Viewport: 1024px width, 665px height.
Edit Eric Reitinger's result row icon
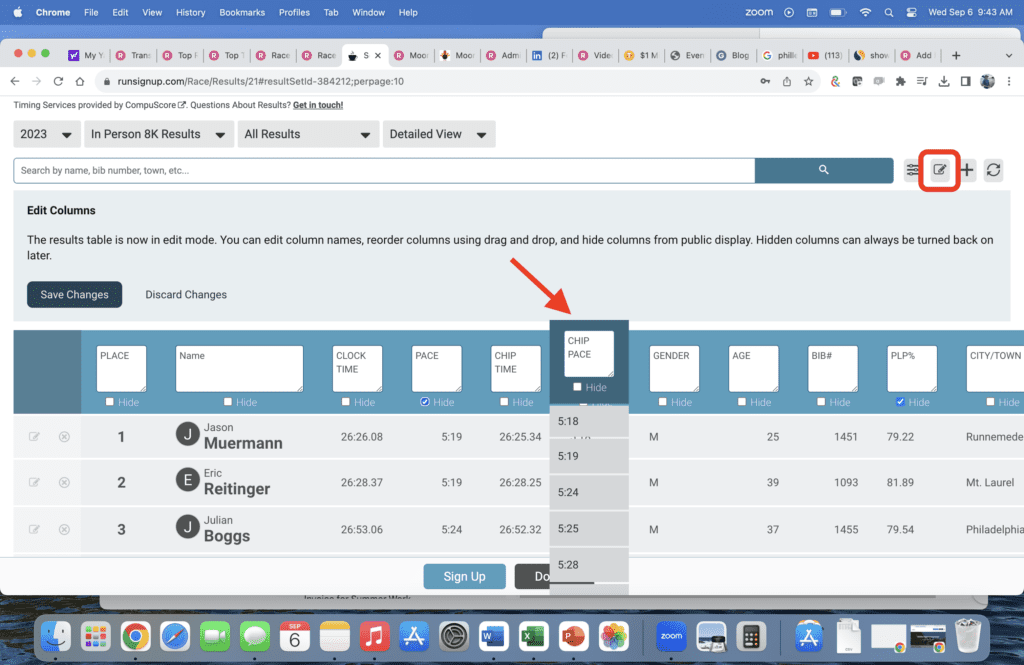34,482
